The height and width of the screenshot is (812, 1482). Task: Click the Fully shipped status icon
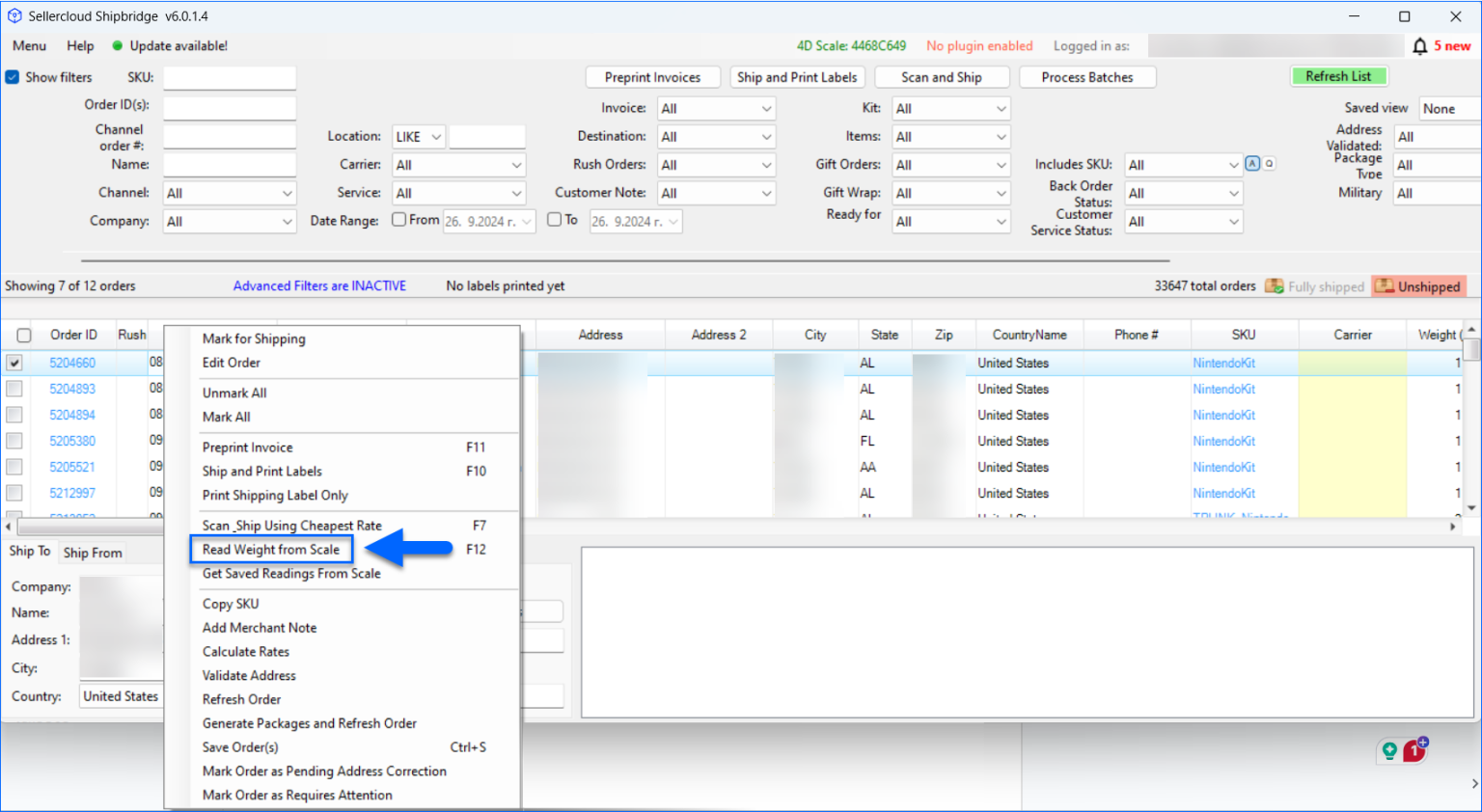(x=1277, y=285)
